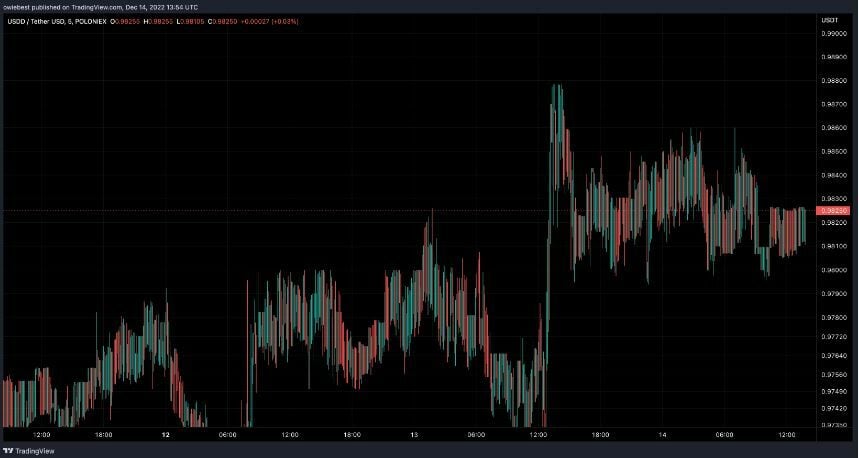Click the 0.97720 price axis label
859x458 pixels.
click(833, 336)
